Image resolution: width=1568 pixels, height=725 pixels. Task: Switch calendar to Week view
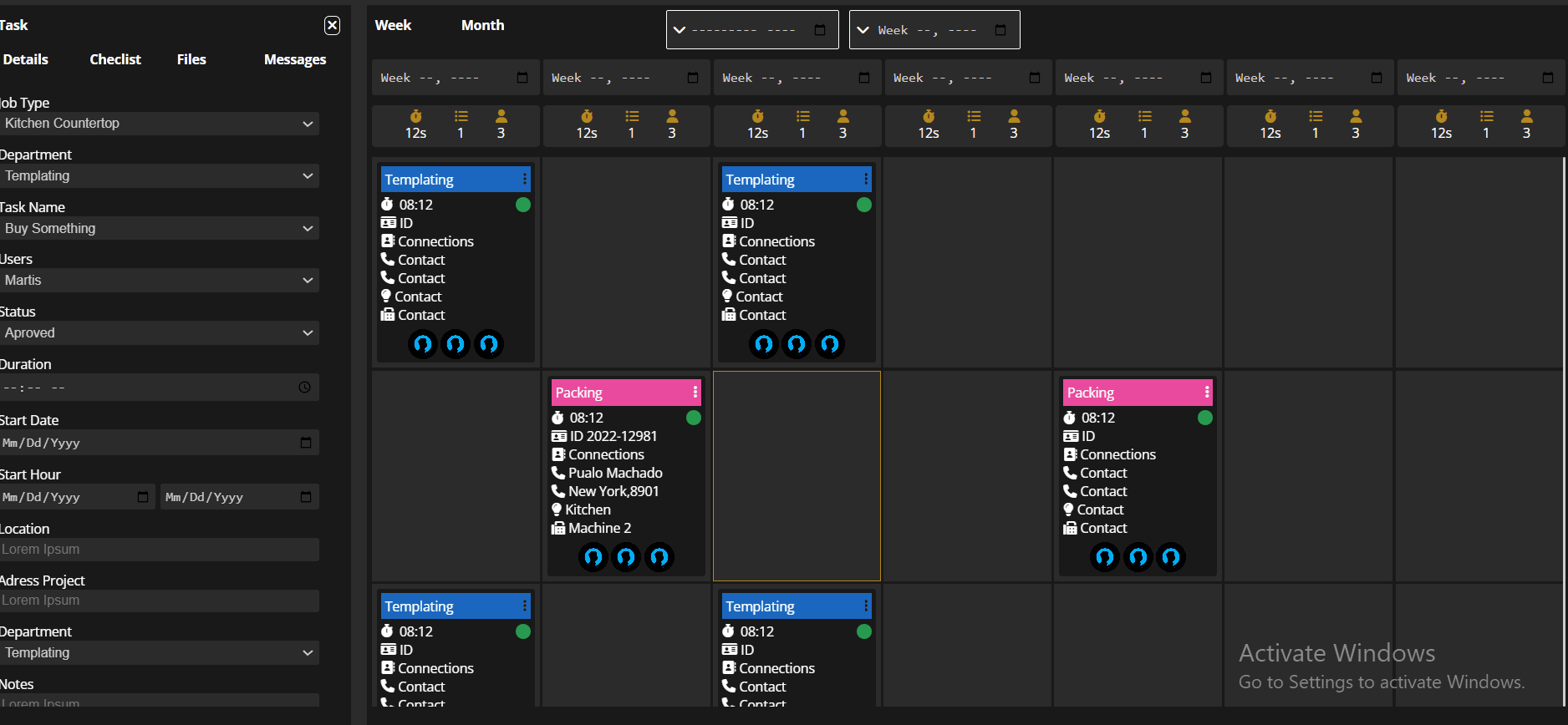(x=393, y=25)
